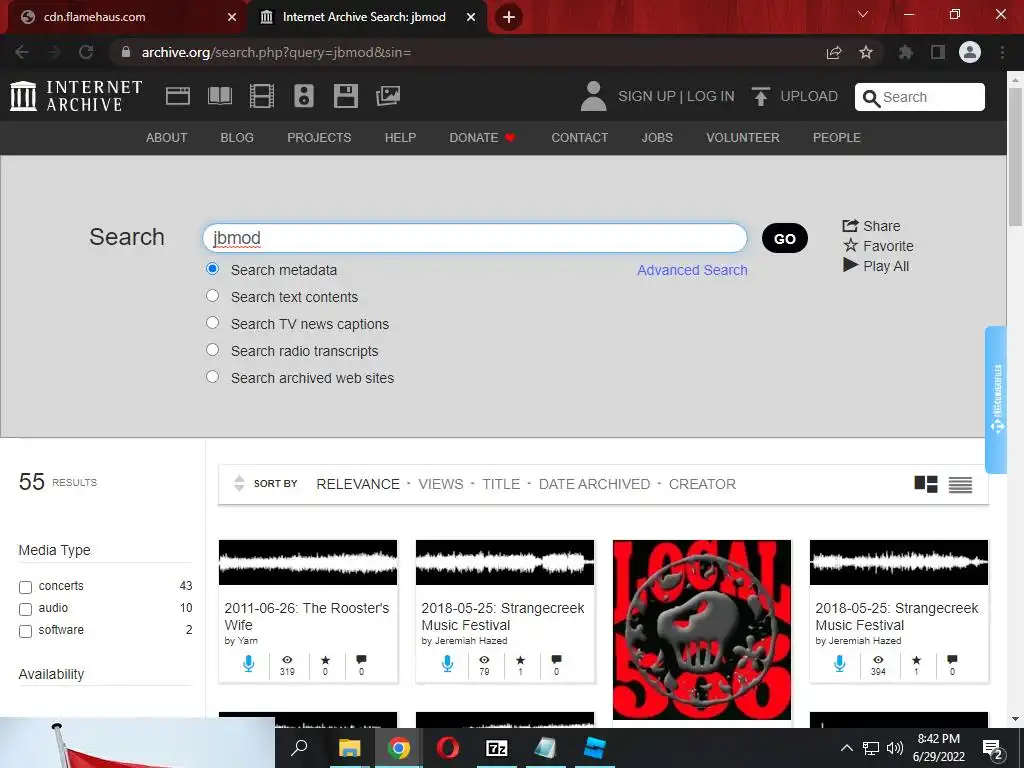The height and width of the screenshot is (768, 1024).
Task: Open a new browser tab
Action: [x=509, y=17]
